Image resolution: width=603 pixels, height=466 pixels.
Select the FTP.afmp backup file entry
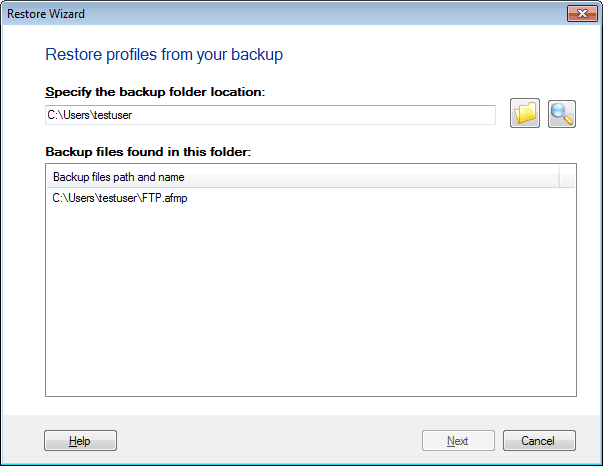click(x=123, y=199)
